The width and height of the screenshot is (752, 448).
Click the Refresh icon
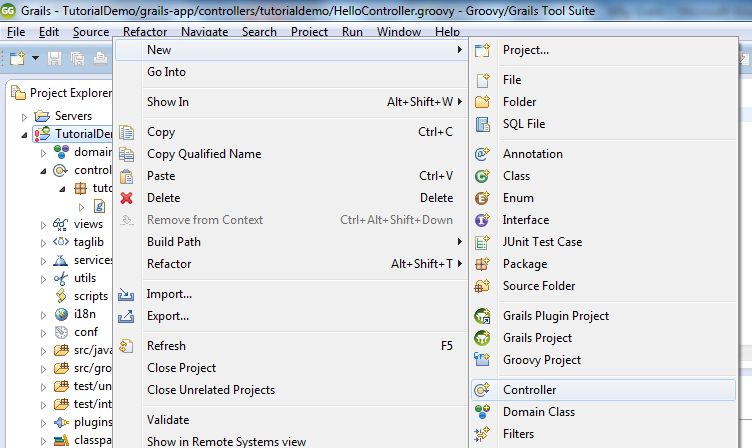[126, 346]
